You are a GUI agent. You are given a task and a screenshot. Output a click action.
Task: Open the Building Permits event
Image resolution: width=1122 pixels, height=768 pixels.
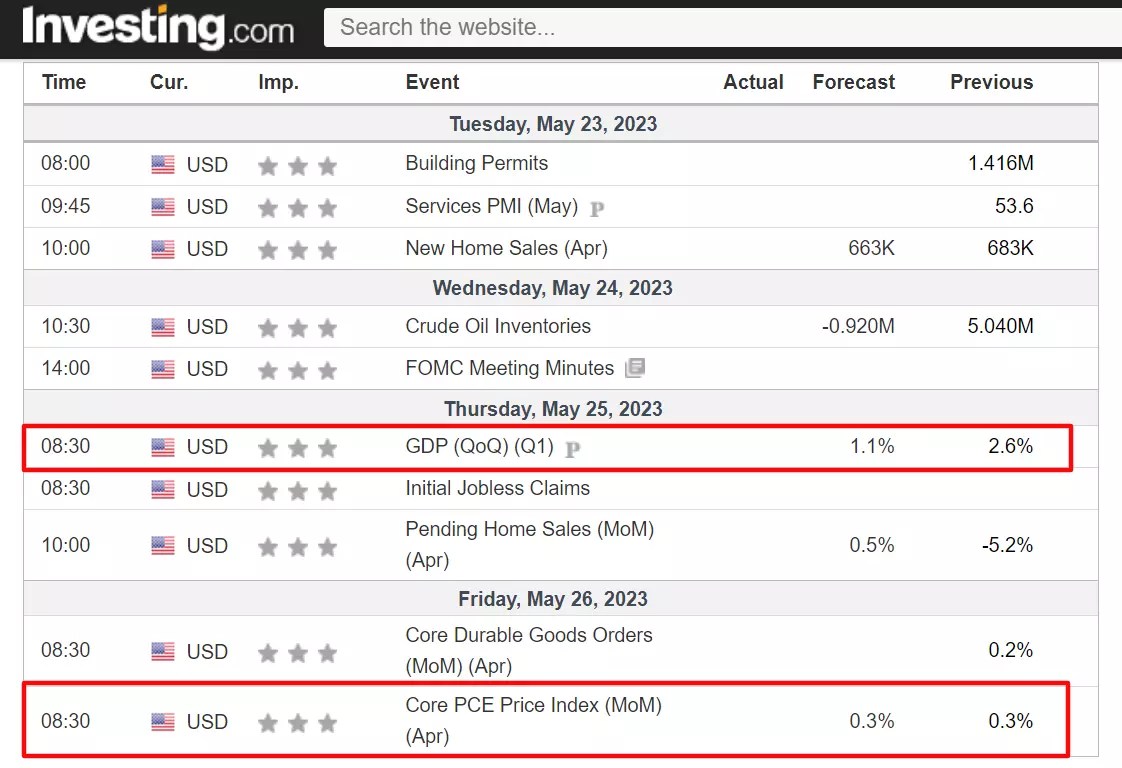[x=477, y=163]
